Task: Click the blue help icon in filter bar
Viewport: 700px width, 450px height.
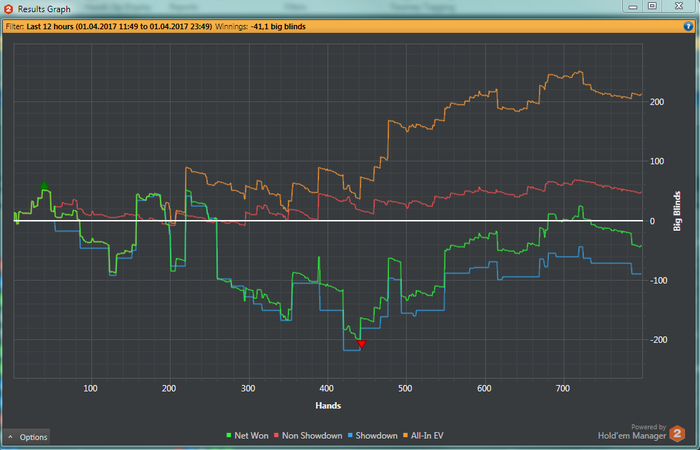Action: tap(688, 26)
